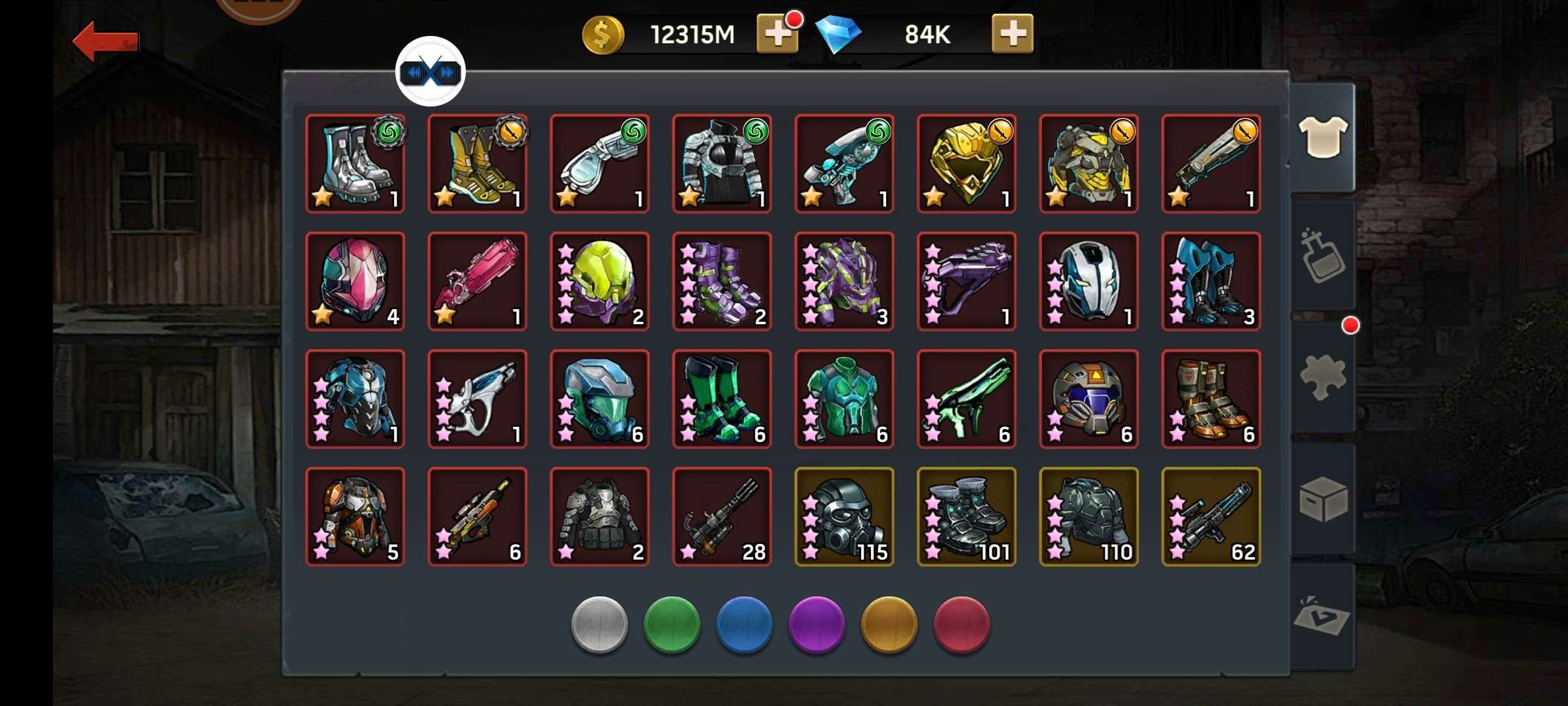Open the puzzle piece fragments tab

[x=1322, y=377]
